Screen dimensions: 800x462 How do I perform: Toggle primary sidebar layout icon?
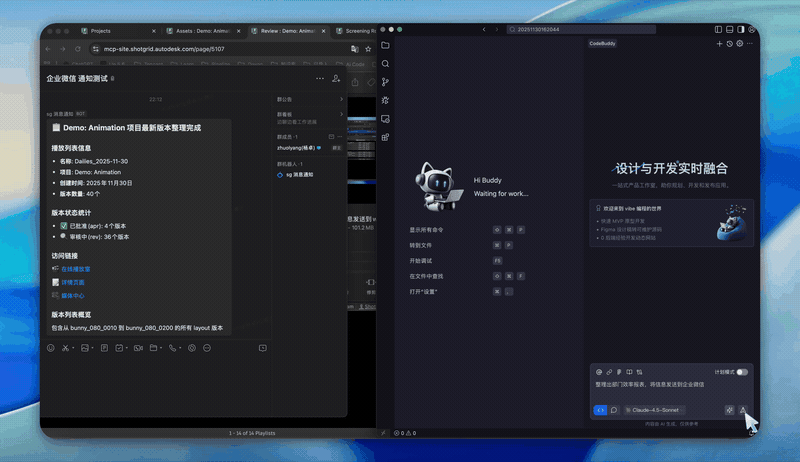(x=718, y=30)
